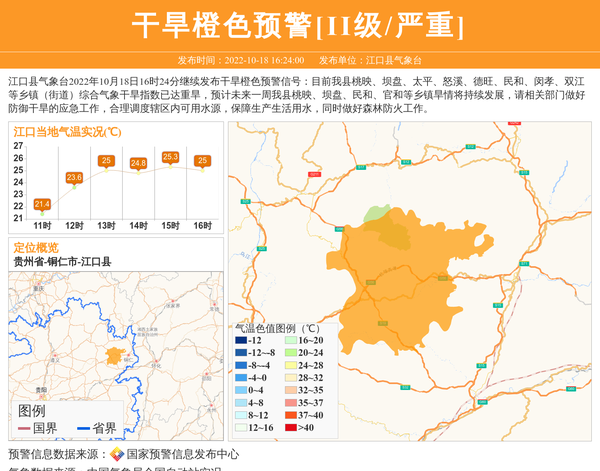600x471 pixels.
Task: Open the 国家预警信息发布中心 source link
Action: (182, 455)
